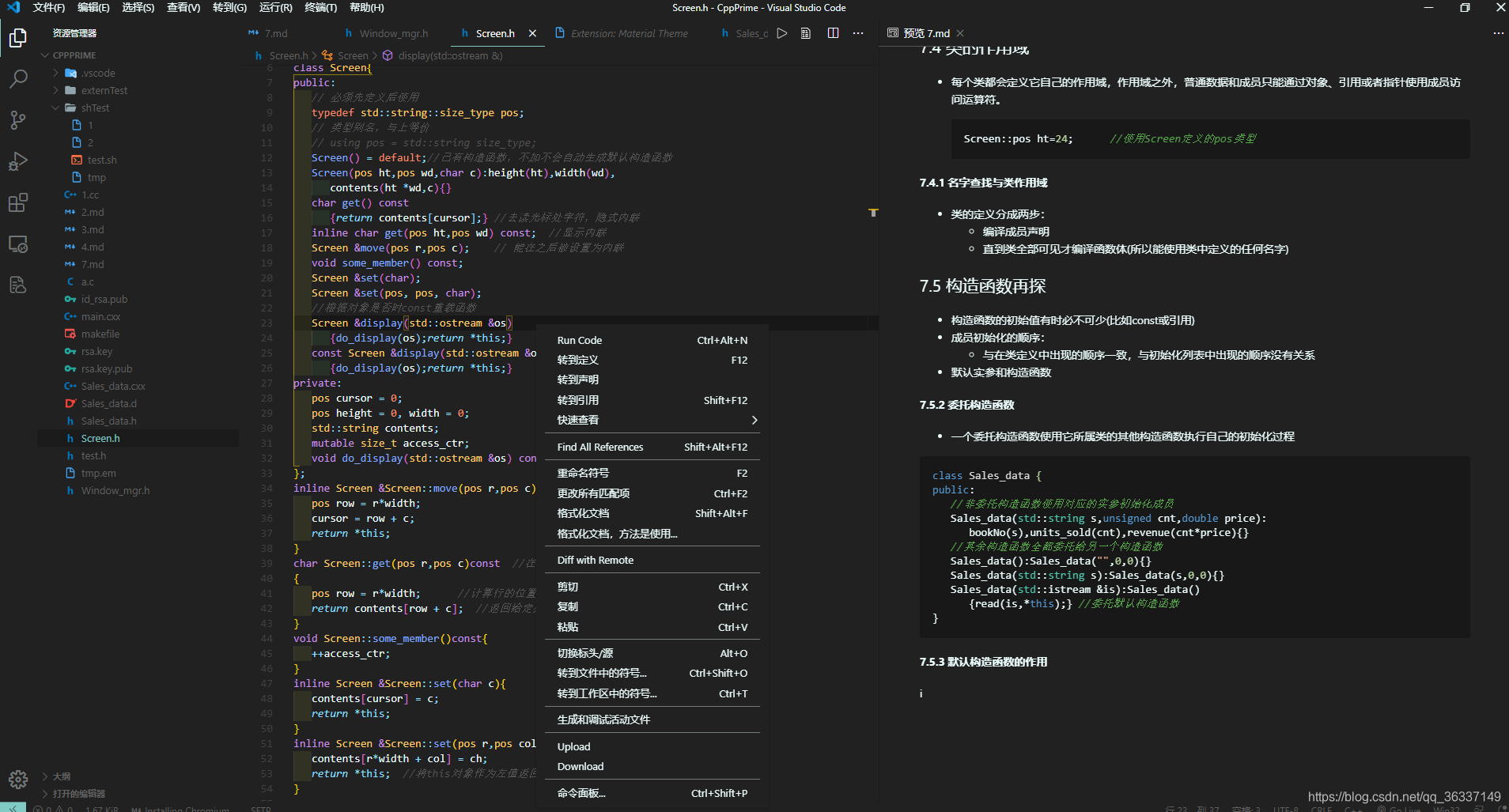
Task: Open the Remote Explorer view
Action: 17,244
